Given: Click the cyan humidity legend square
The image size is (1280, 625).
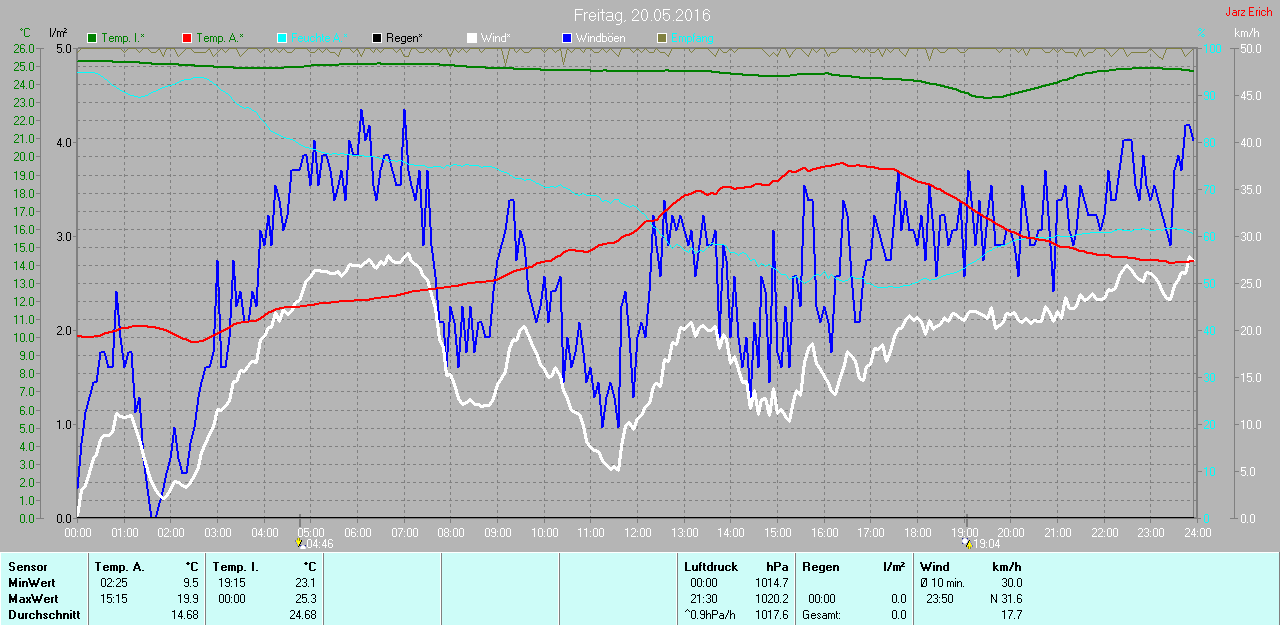Looking at the screenshot, I should tap(282, 38).
